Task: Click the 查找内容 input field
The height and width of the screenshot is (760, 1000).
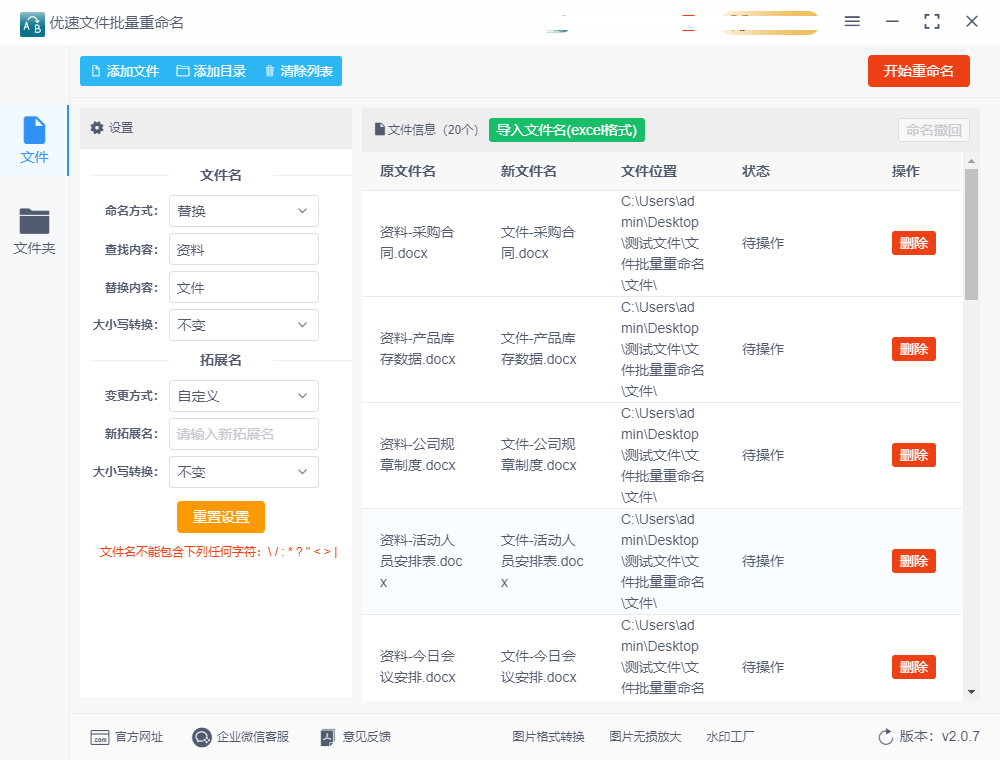Action: 244,249
